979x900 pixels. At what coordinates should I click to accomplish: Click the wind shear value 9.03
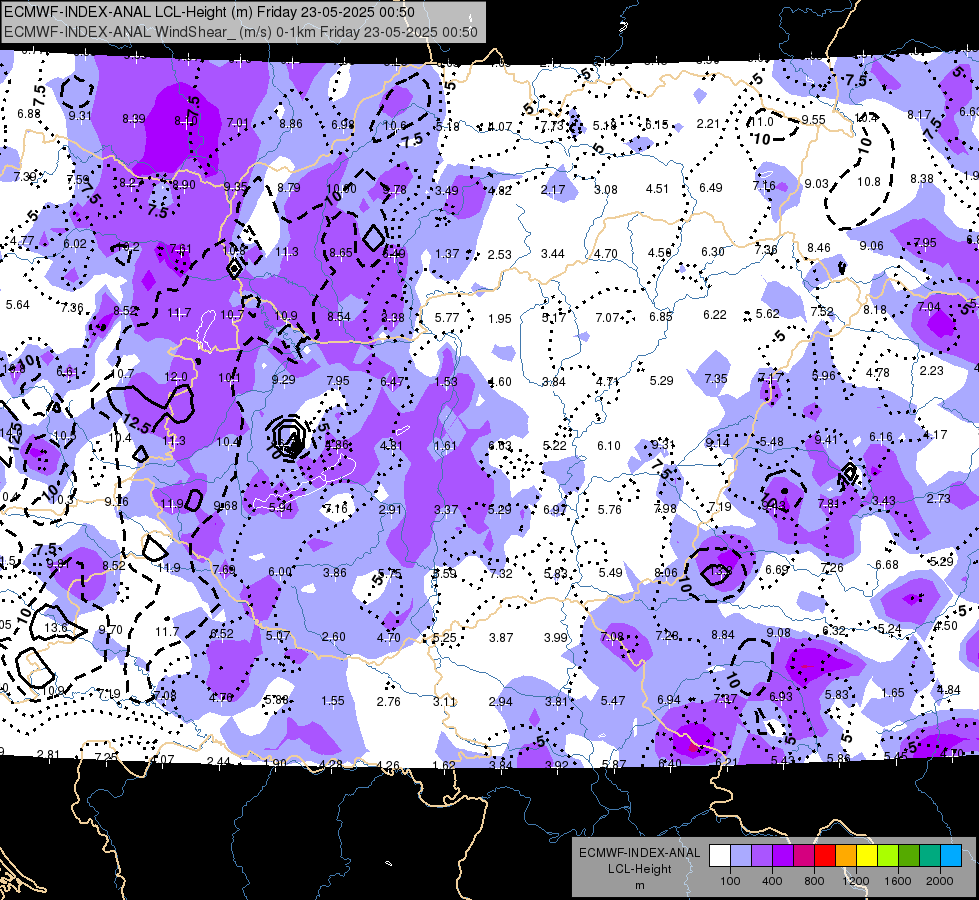coord(816,184)
